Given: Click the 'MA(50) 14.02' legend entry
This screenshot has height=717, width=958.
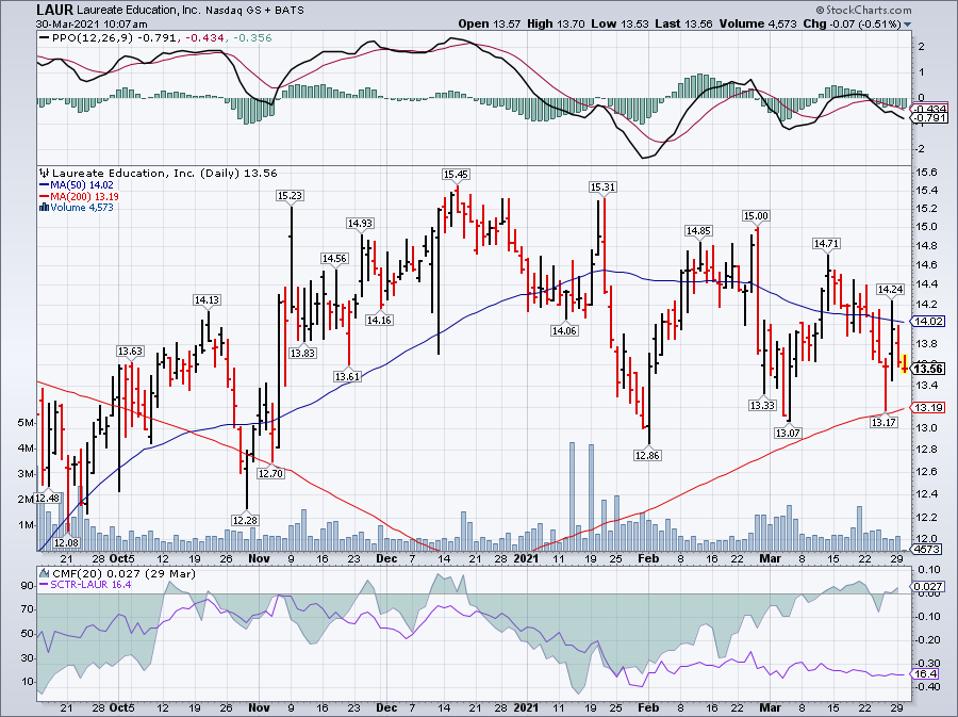Looking at the screenshot, I should [82, 185].
